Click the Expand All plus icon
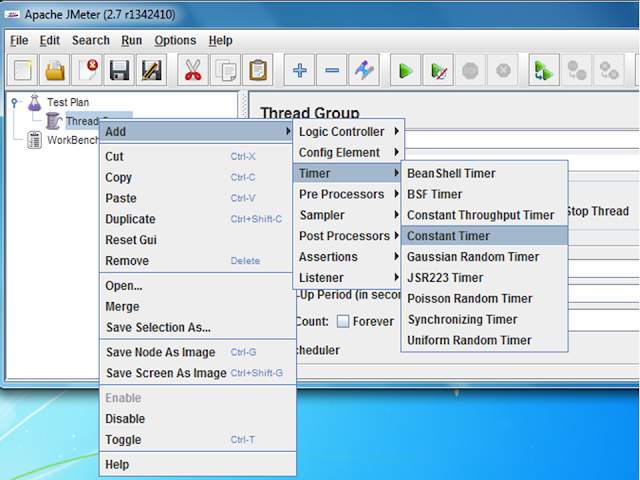This screenshot has width=640, height=480. click(300, 70)
